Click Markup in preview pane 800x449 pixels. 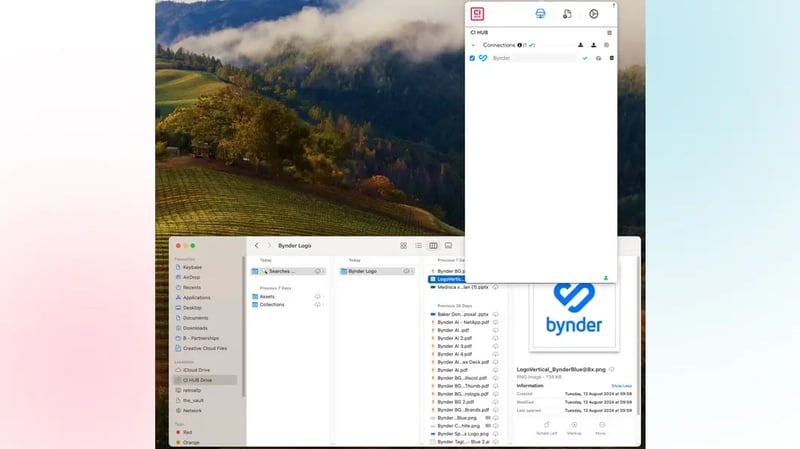coord(574,428)
